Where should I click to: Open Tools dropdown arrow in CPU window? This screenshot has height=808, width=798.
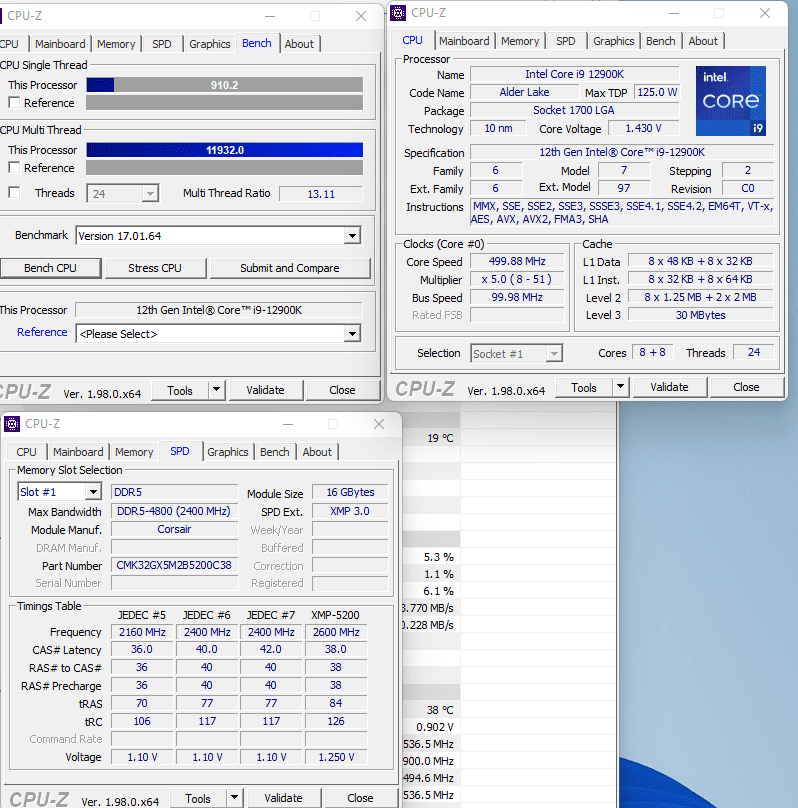point(620,387)
